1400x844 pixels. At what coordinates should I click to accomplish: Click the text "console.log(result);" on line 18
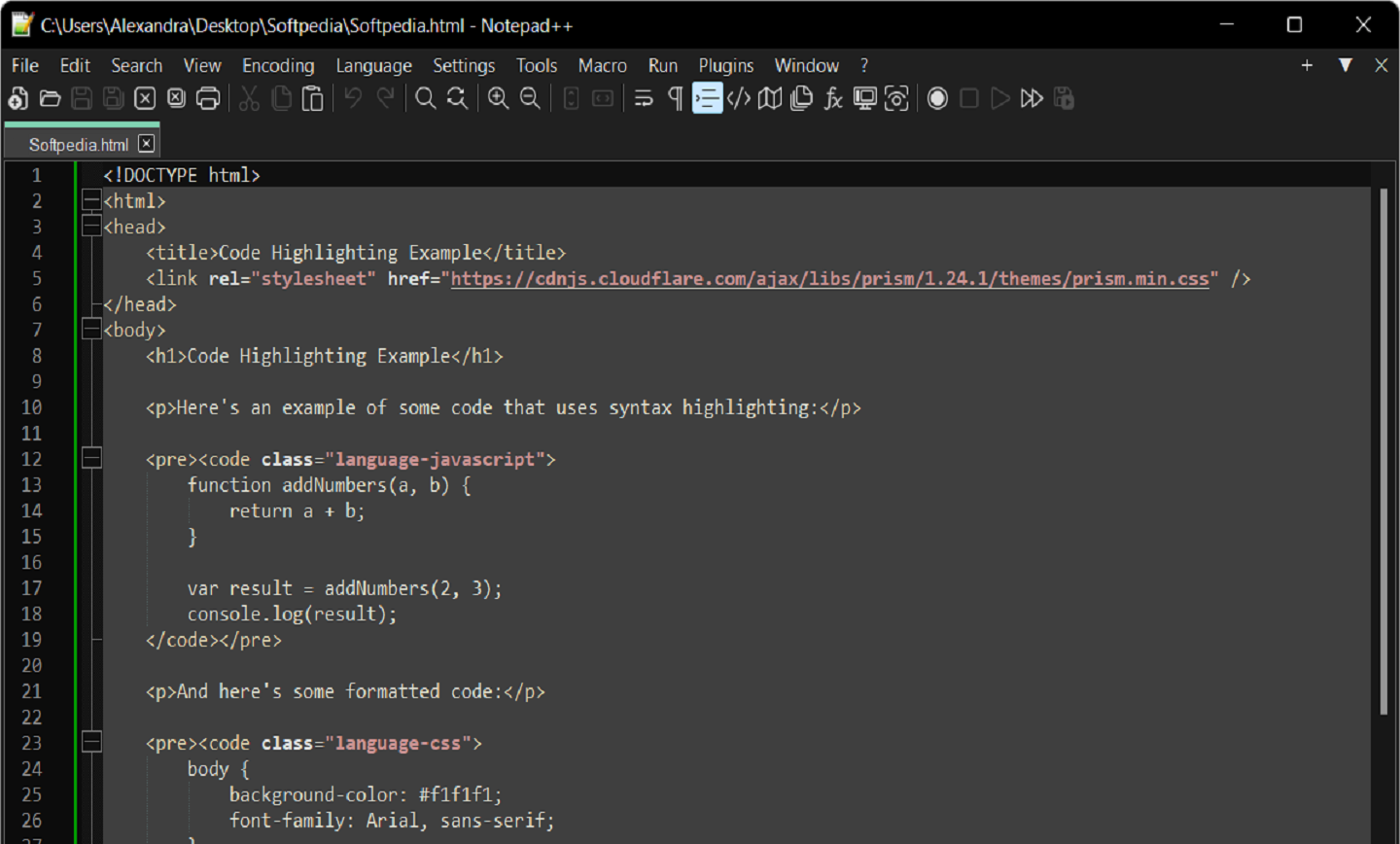(293, 614)
